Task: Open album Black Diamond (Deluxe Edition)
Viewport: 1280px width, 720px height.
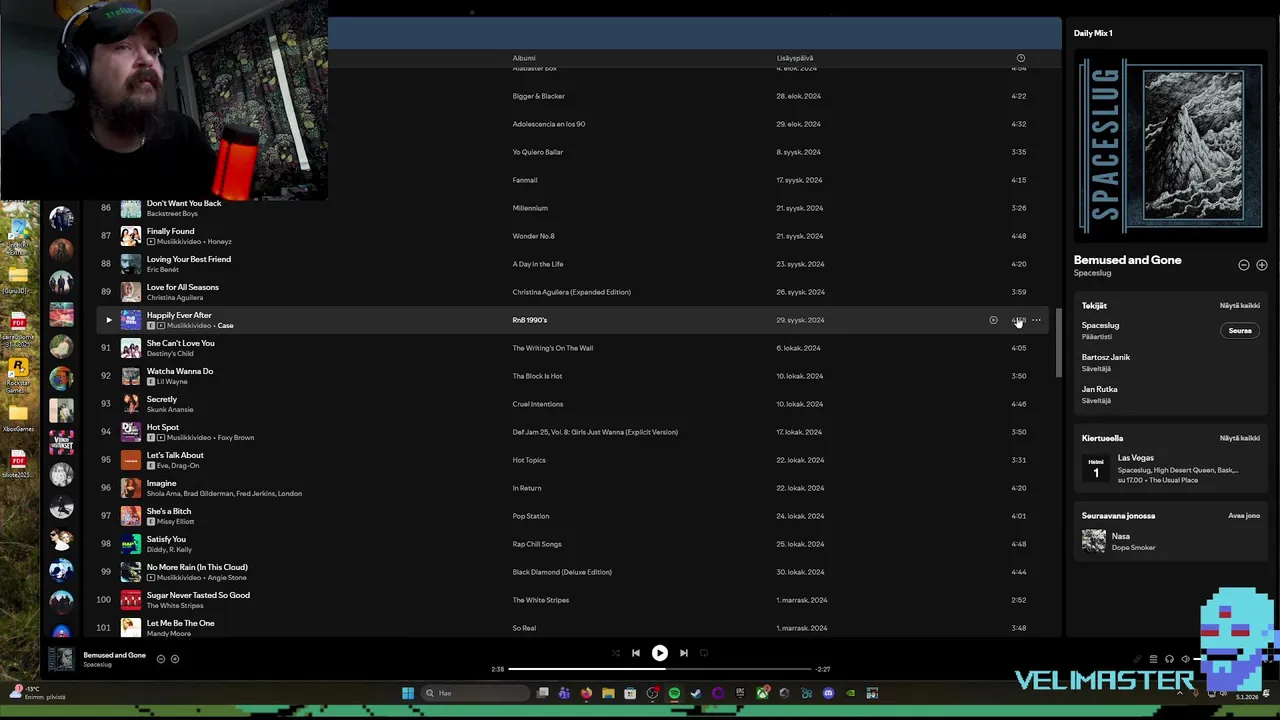Action: click(562, 572)
